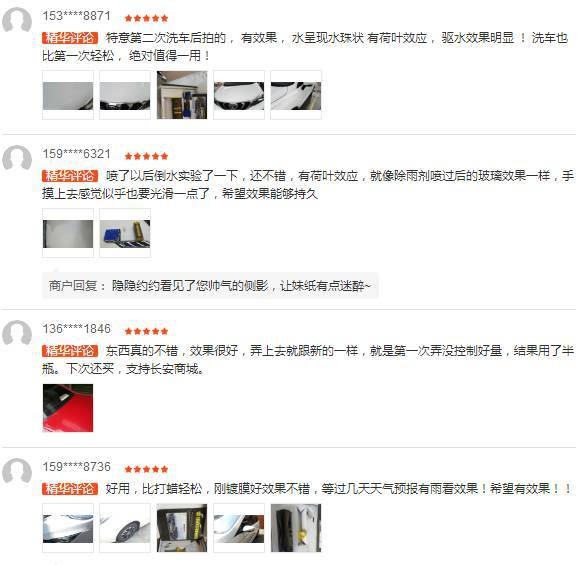Open blue cloth product photo in second review

[125, 233]
